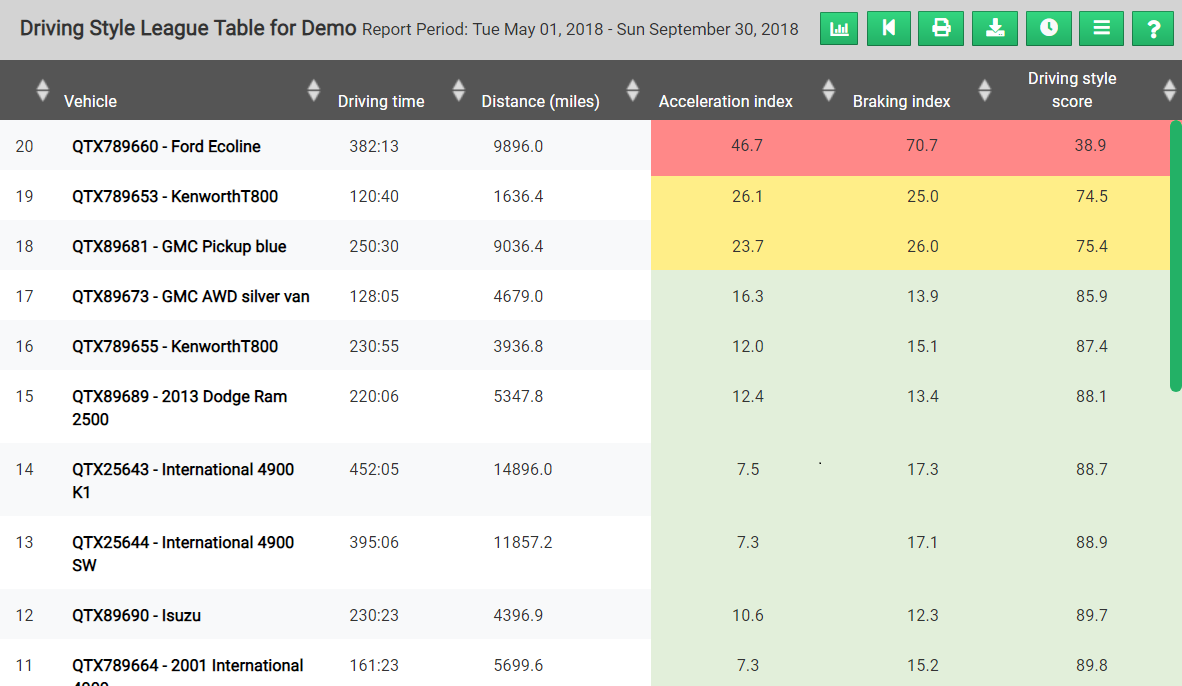Viewport: 1182px width, 686px height.
Task: Sort by Distance (miles) column arrows
Action: coord(632,90)
